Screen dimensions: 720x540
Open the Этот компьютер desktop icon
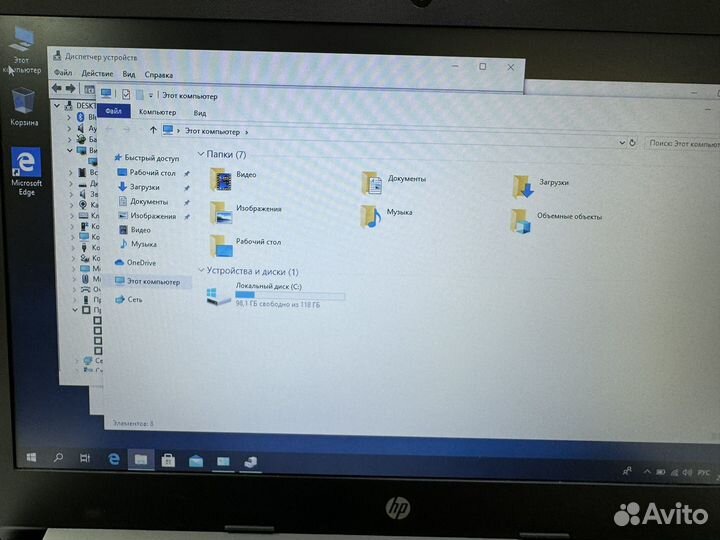click(22, 50)
